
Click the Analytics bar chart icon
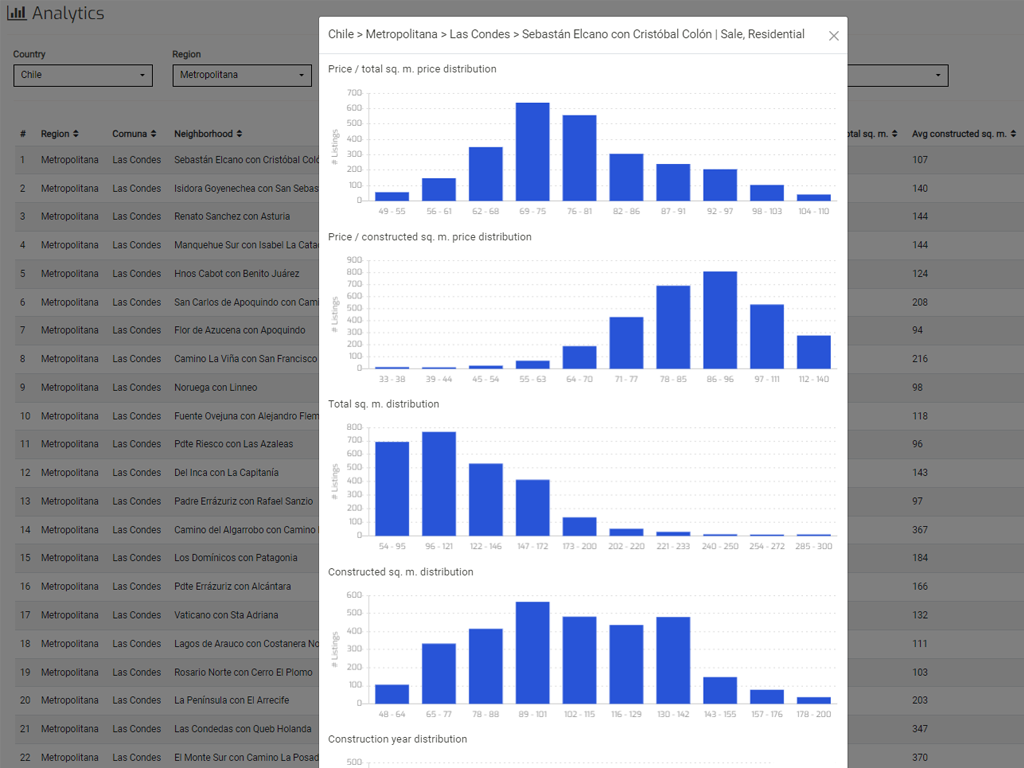(x=17, y=14)
